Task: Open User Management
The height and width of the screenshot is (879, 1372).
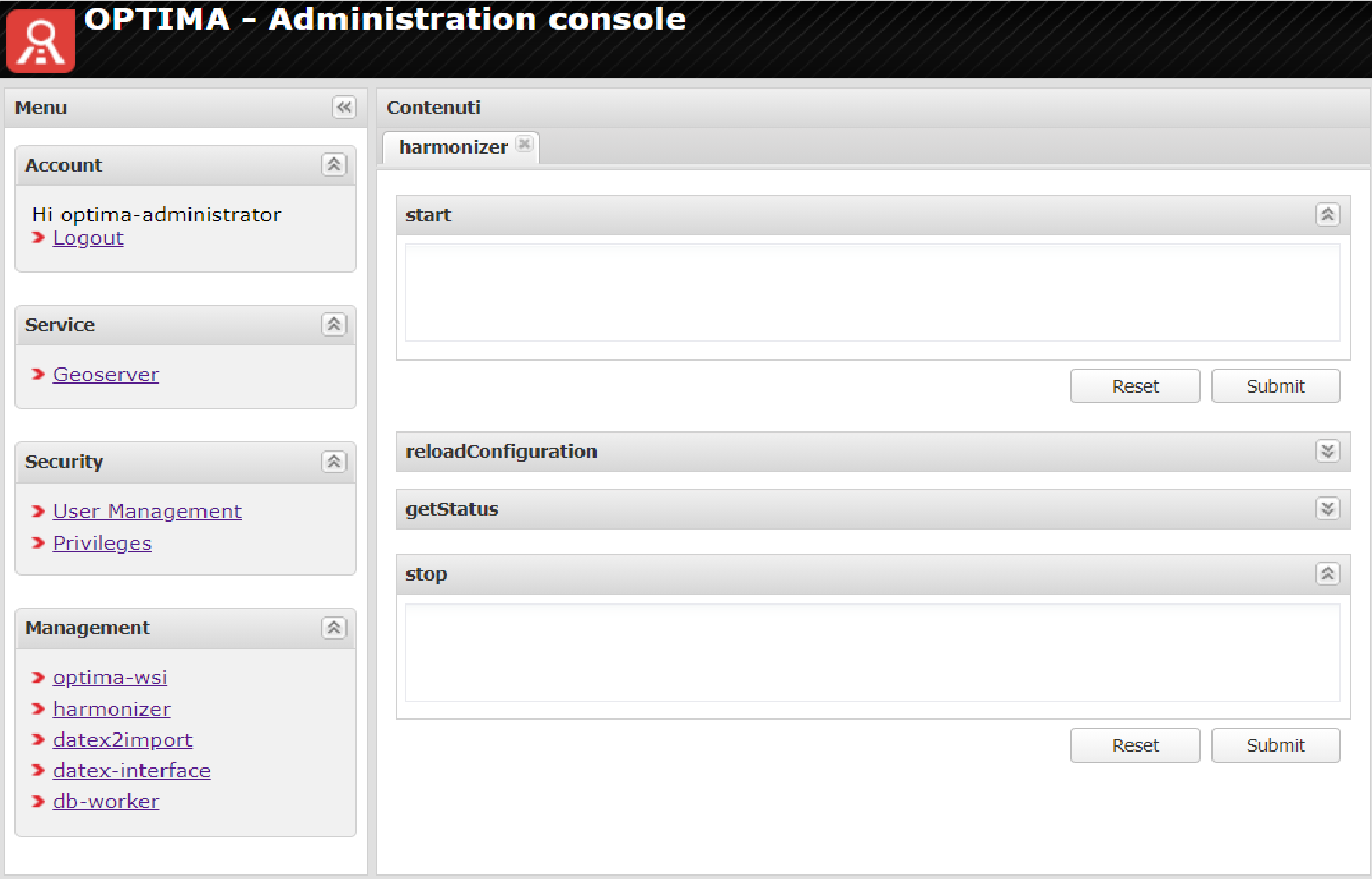Action: coord(147,511)
